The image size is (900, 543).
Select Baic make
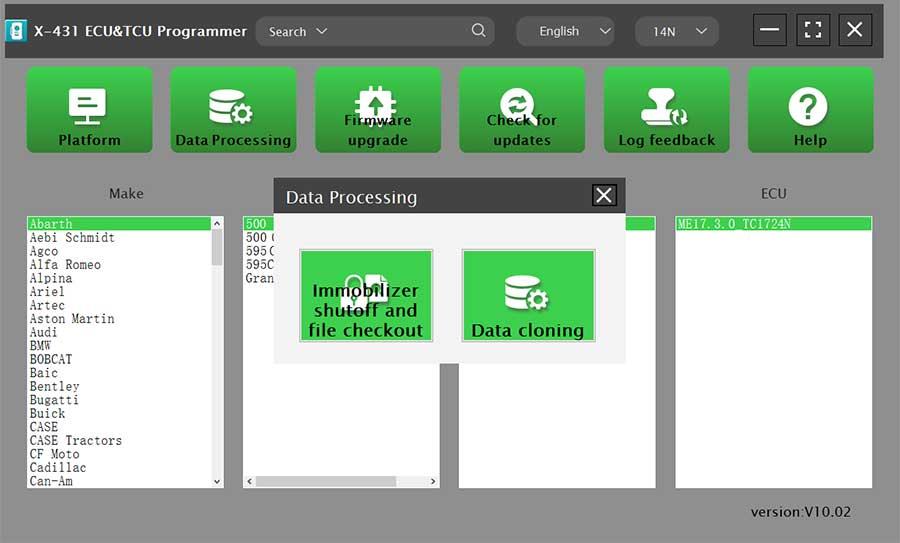tap(119, 373)
